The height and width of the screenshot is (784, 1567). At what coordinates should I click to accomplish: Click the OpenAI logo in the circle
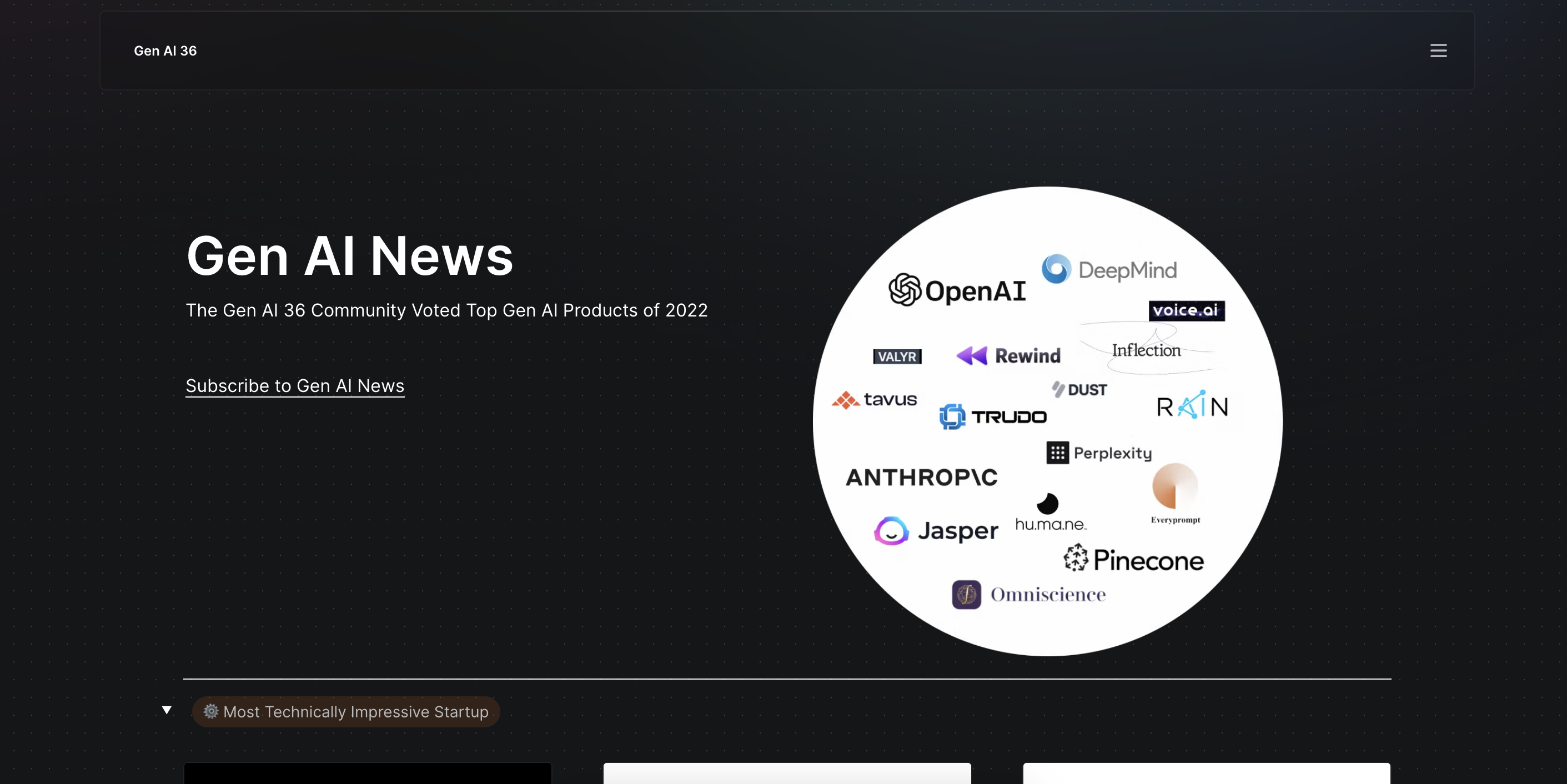pos(957,290)
